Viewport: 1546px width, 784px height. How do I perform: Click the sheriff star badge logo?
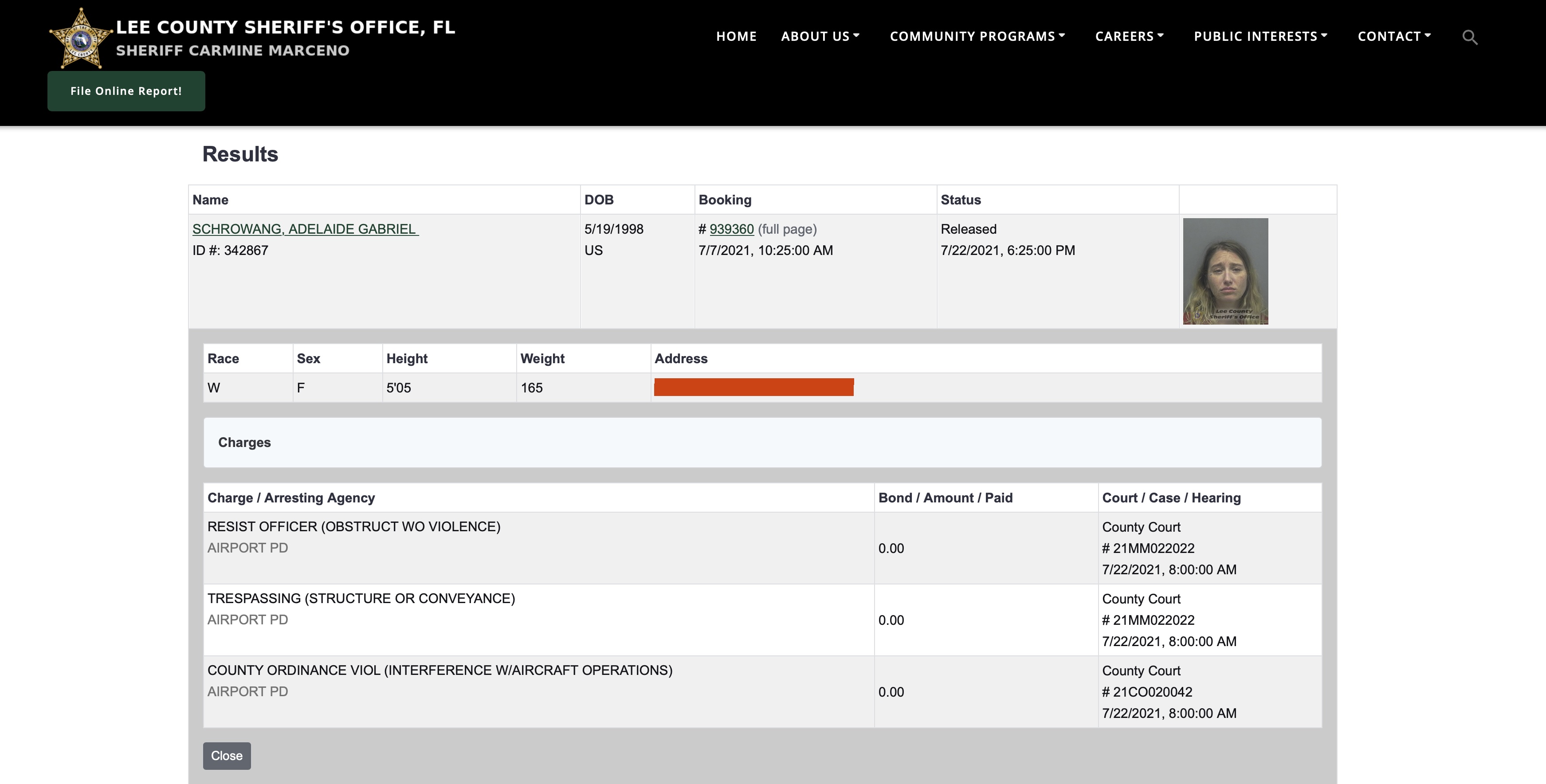coord(80,39)
